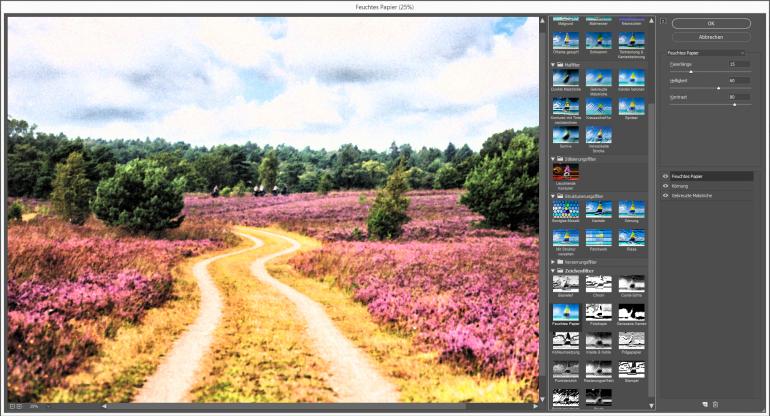Toggle visibility of Gekreuzte Malstriche effect layer

pyautogui.click(x=665, y=195)
